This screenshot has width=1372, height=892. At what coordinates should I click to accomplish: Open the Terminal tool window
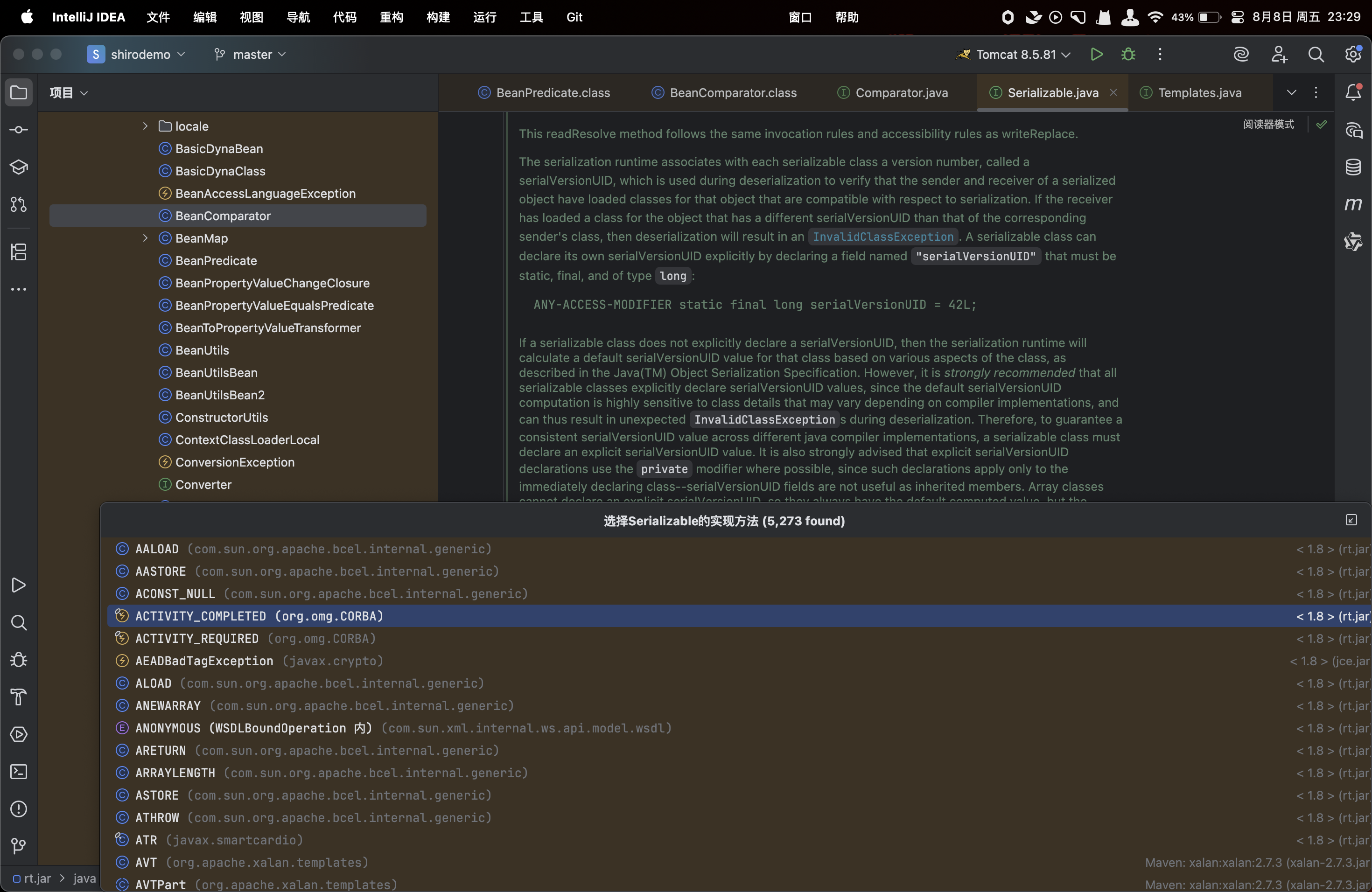click(x=19, y=772)
